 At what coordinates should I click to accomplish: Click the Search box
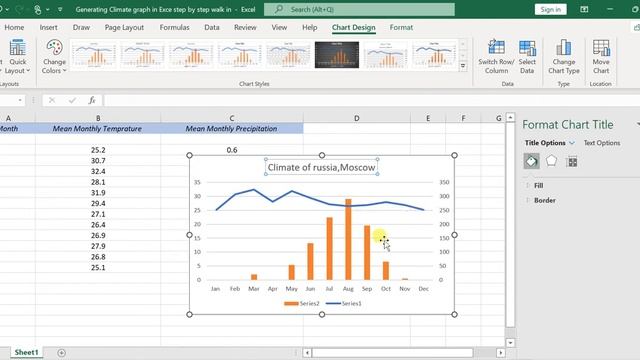(359, 9)
